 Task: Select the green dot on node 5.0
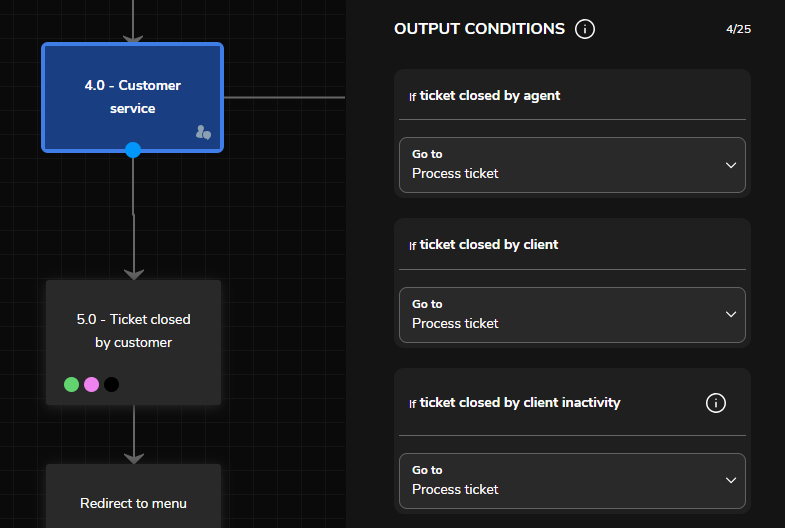[x=72, y=384]
